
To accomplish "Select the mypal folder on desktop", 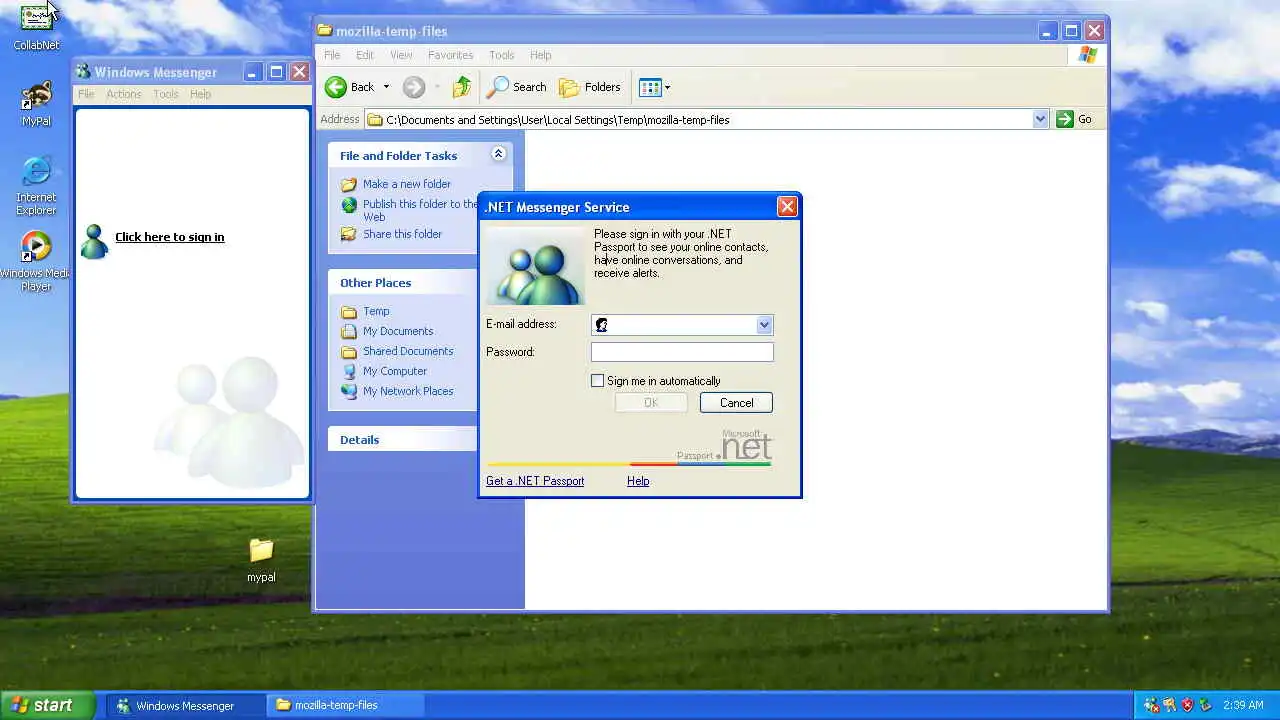I will coord(261,560).
